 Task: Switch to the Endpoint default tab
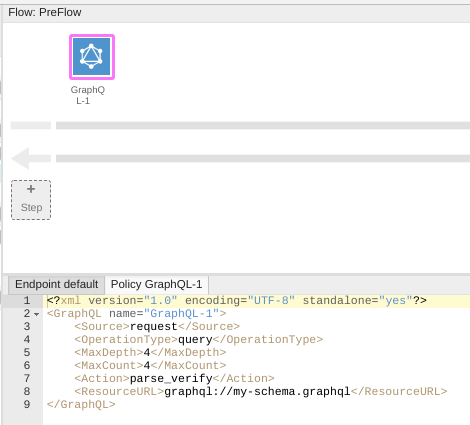[56, 284]
